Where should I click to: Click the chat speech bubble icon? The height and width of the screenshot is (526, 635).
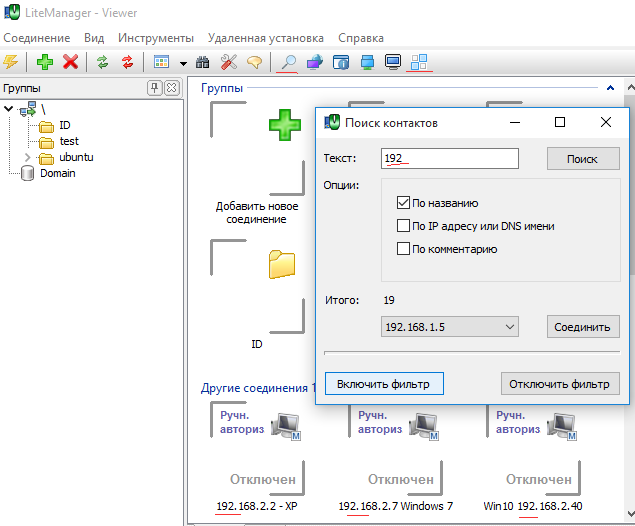click(254, 62)
